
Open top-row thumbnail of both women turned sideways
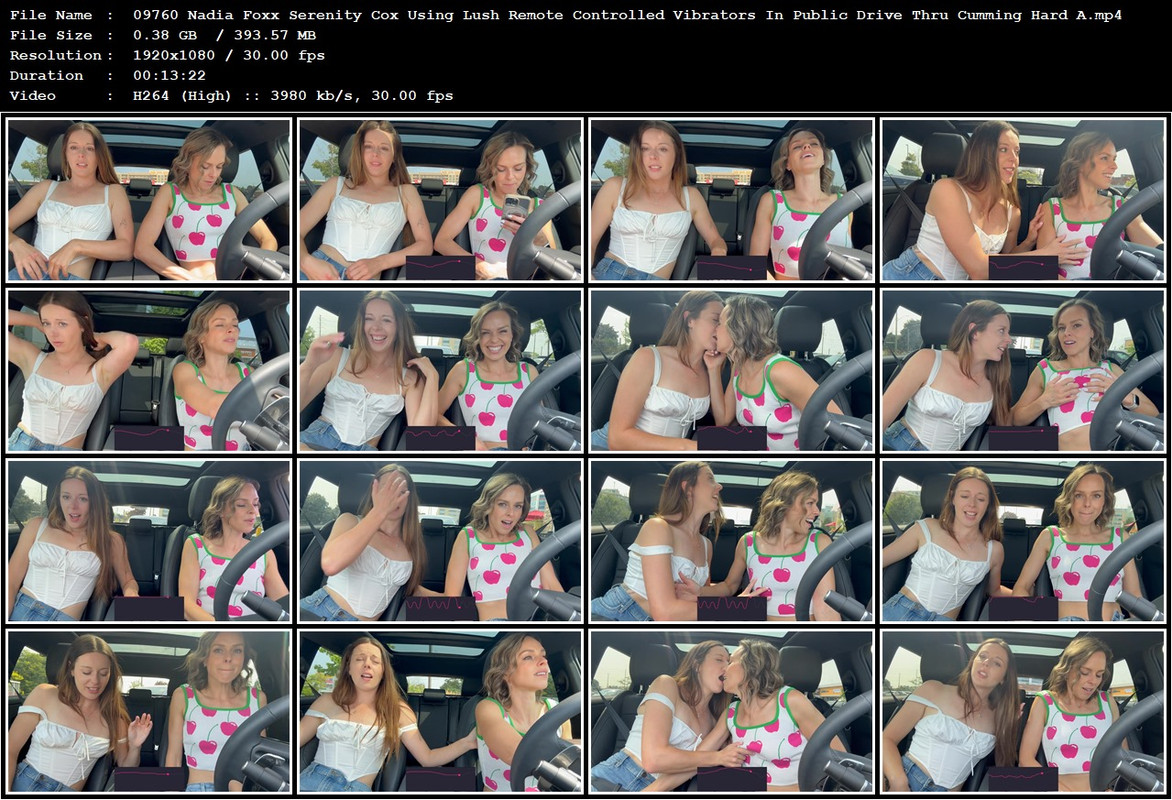pyautogui.click(x=1023, y=200)
